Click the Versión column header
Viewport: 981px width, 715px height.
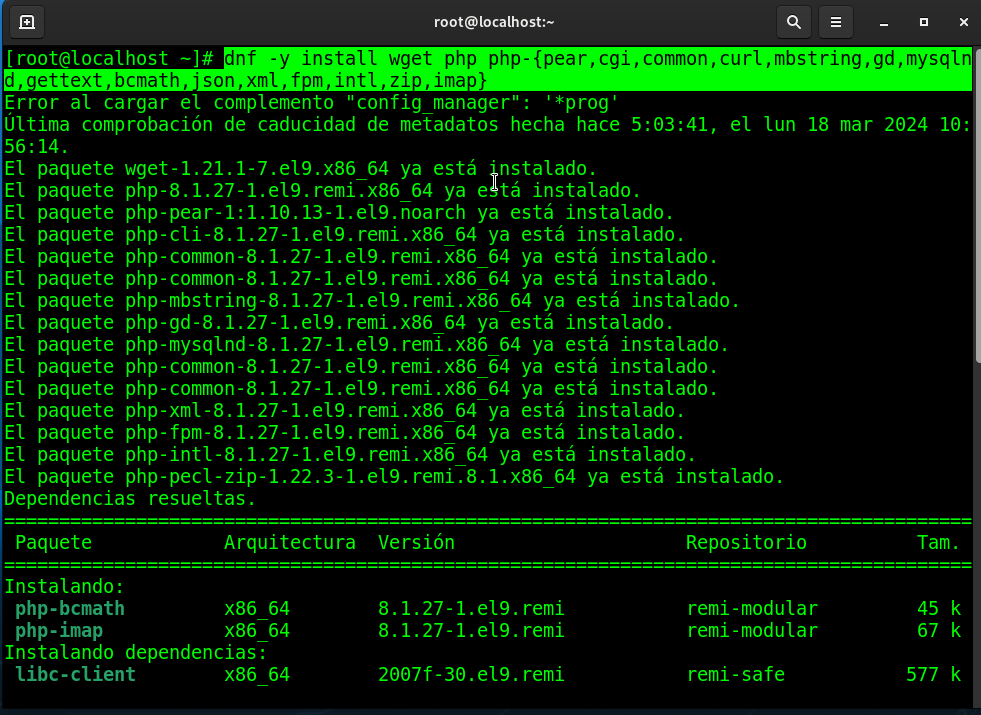pos(416,542)
